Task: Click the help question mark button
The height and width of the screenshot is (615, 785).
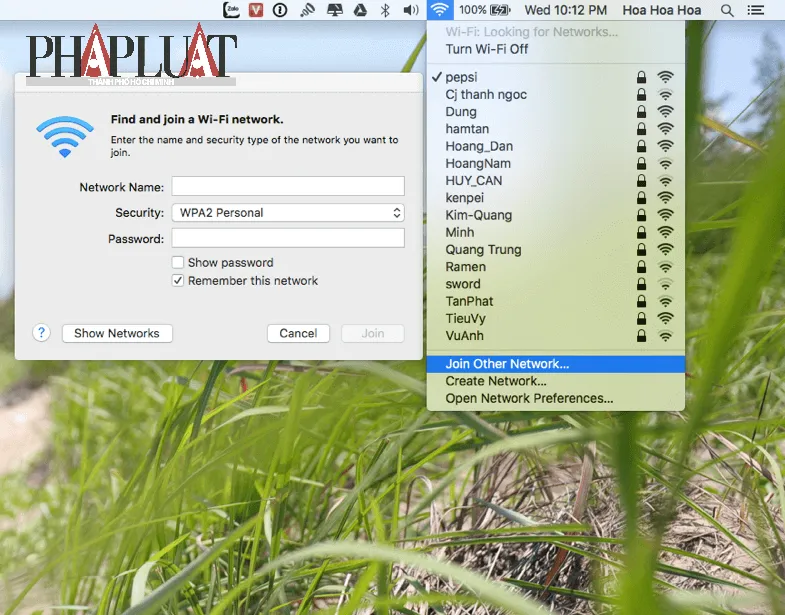Action: pos(41,333)
